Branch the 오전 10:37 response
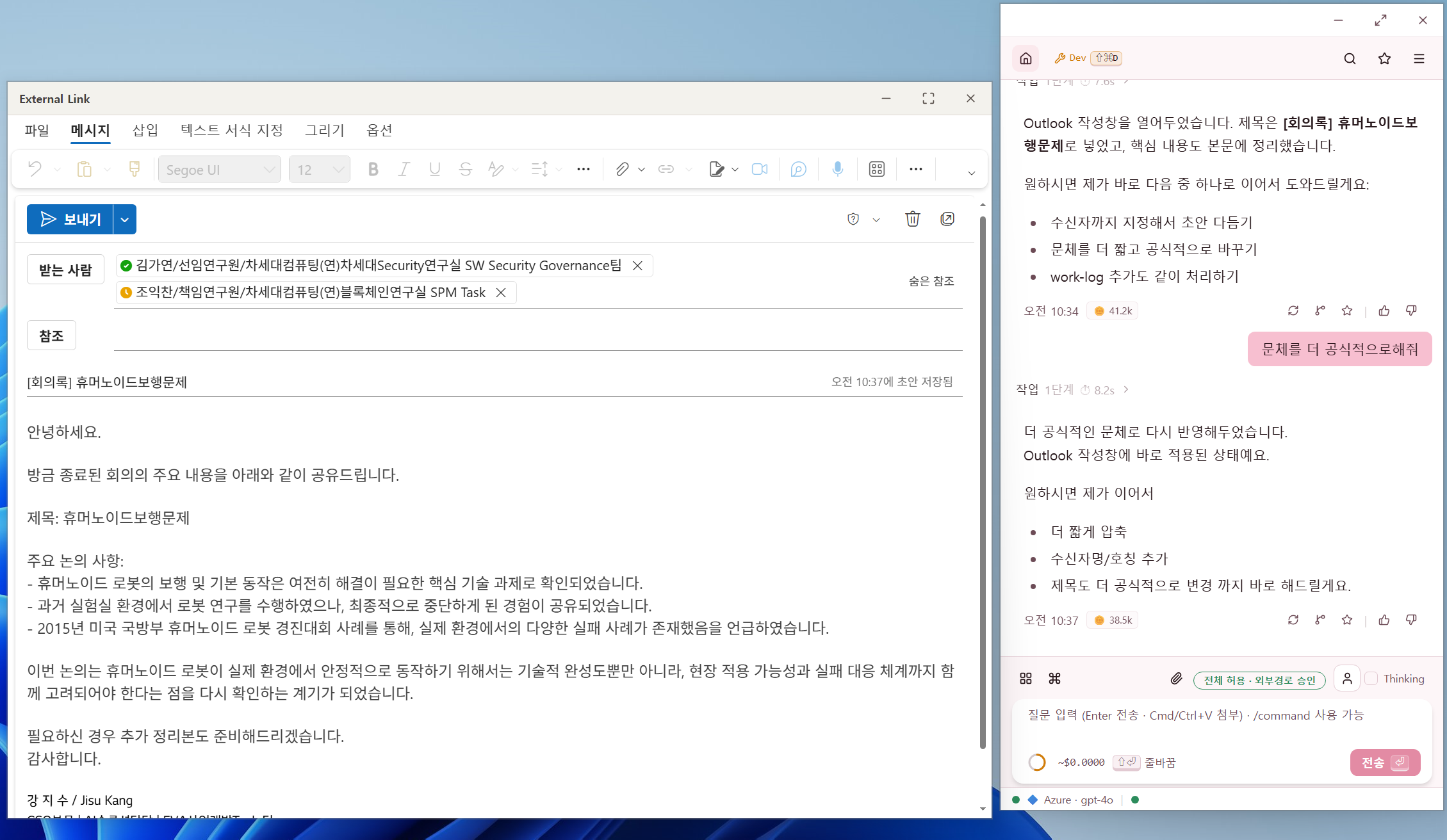 click(x=1320, y=620)
